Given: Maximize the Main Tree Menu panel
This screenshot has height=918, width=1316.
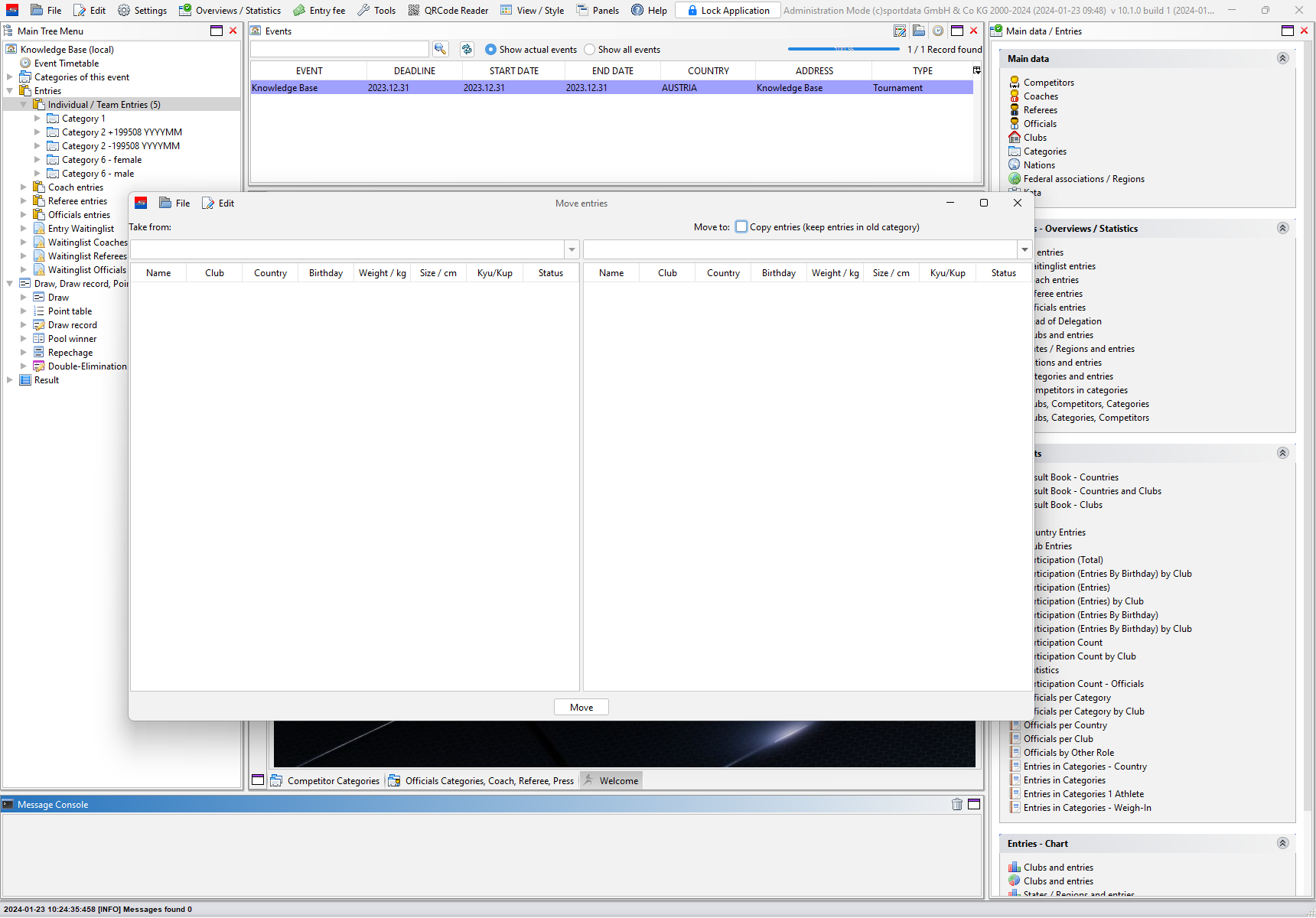Looking at the screenshot, I should coord(217,31).
